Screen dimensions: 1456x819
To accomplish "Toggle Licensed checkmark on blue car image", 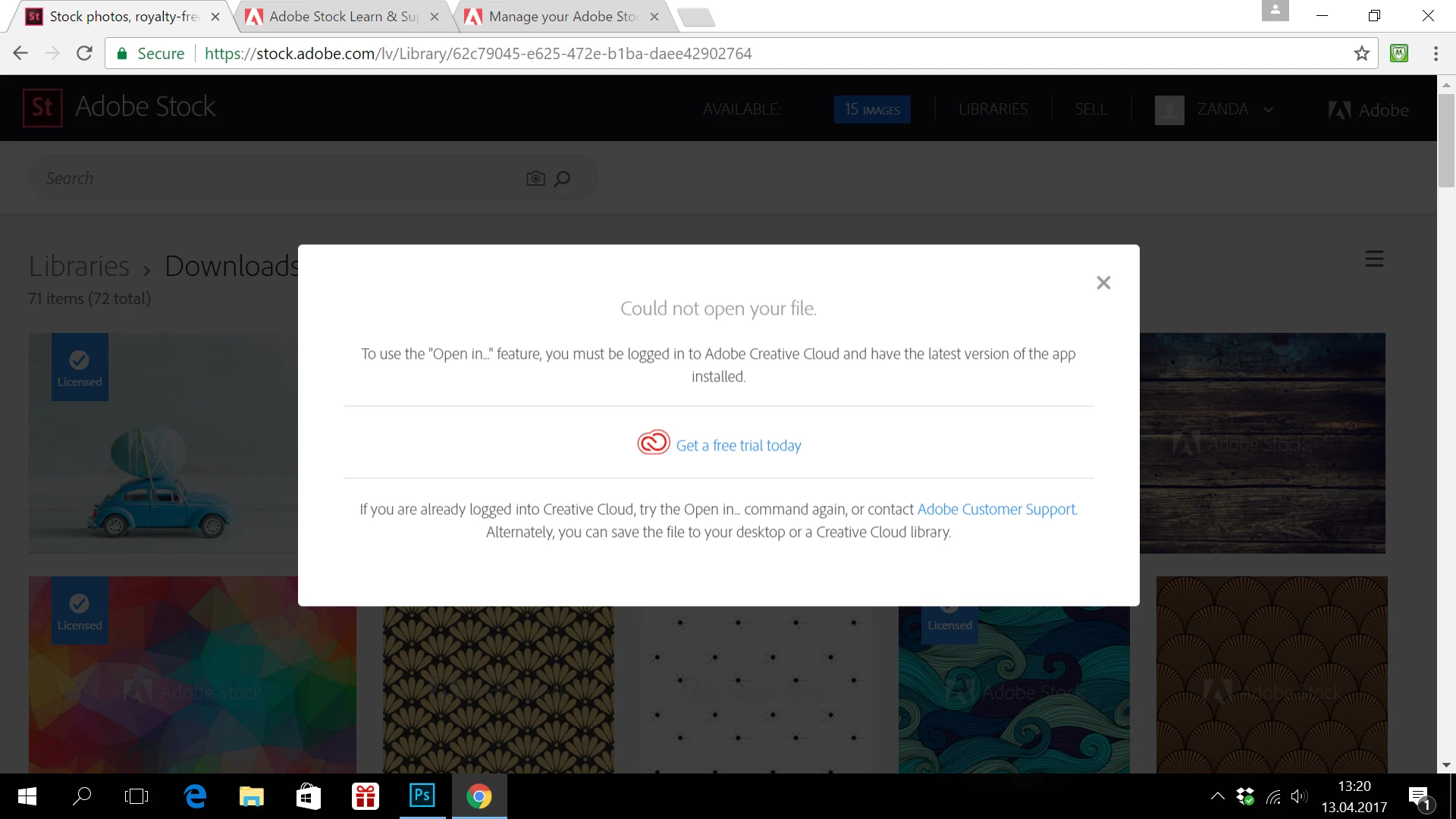I will [80, 360].
